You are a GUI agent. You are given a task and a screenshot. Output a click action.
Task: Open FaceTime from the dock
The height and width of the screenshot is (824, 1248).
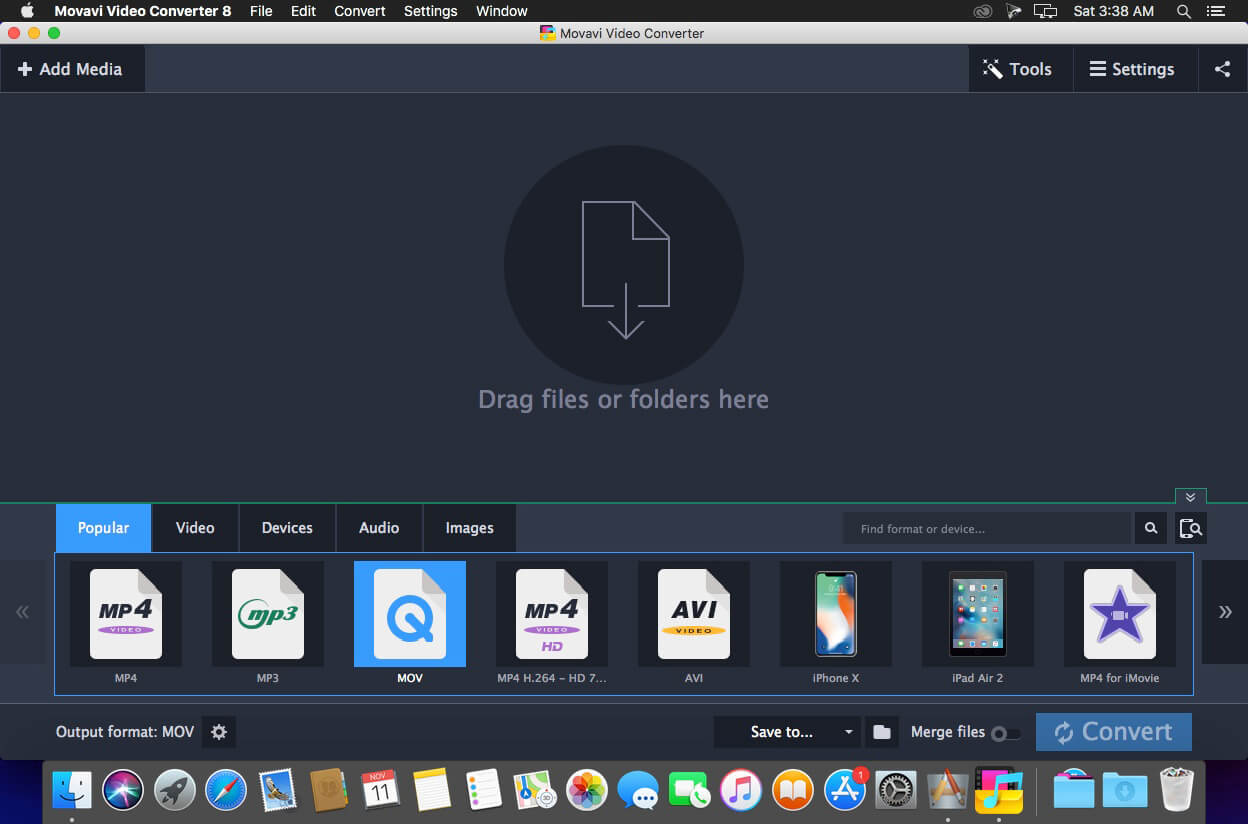point(690,790)
